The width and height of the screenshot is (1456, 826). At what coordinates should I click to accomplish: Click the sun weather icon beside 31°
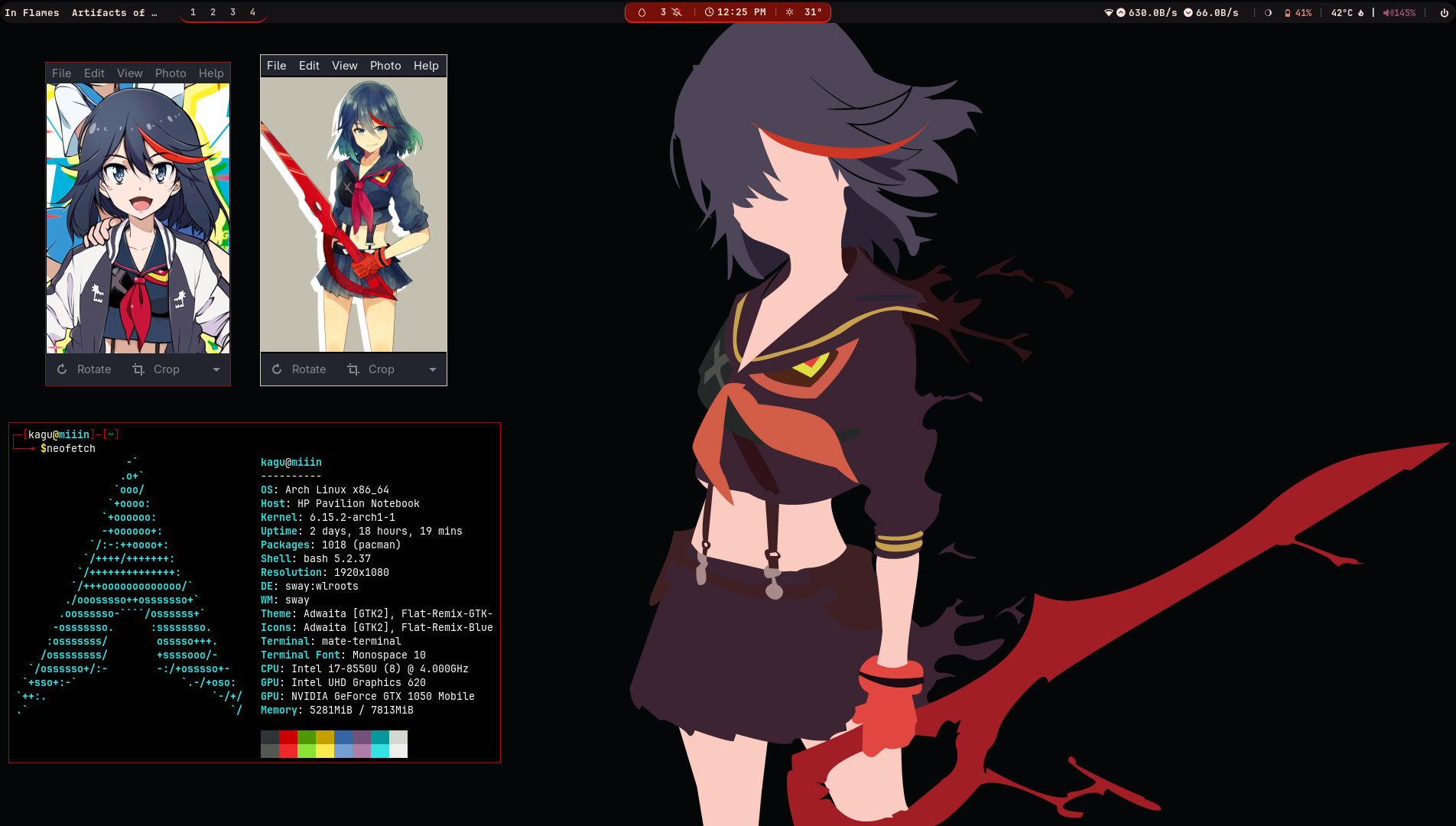pyautogui.click(x=789, y=12)
